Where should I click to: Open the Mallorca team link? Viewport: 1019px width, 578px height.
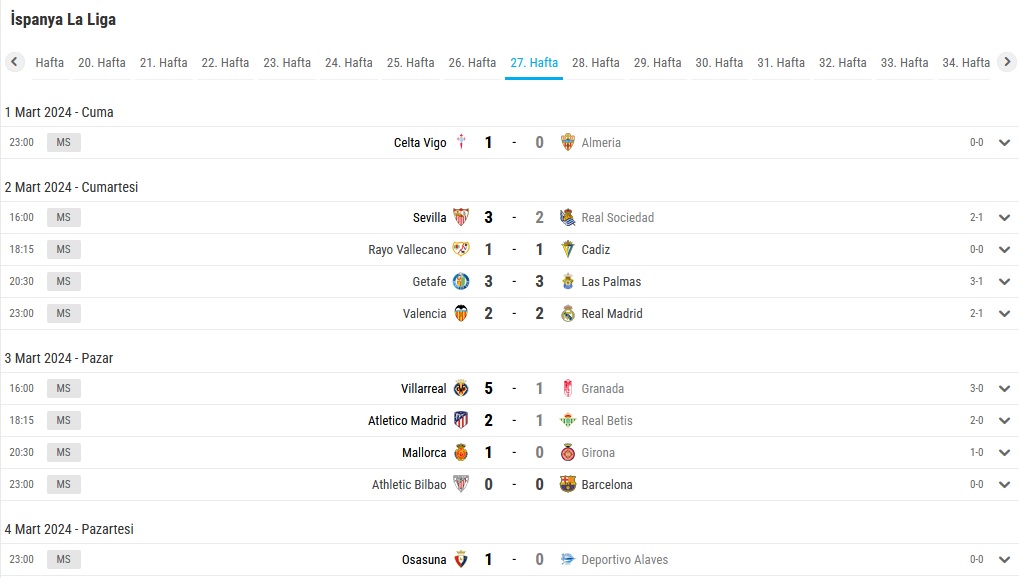click(x=424, y=453)
